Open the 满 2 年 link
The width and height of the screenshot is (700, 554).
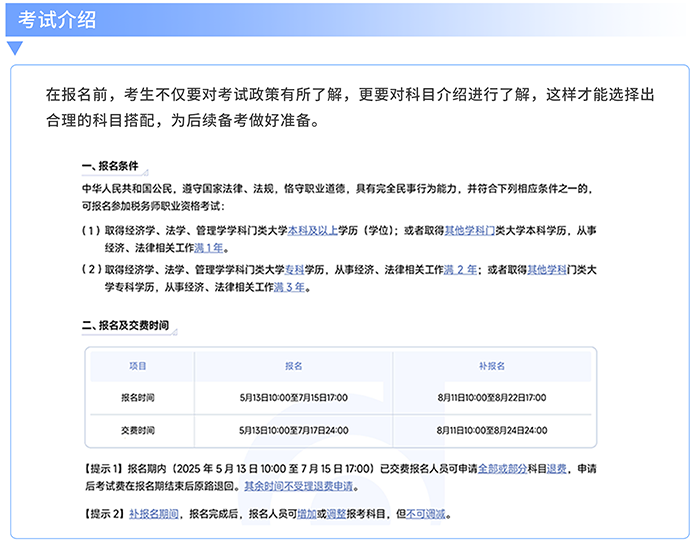pos(461,270)
